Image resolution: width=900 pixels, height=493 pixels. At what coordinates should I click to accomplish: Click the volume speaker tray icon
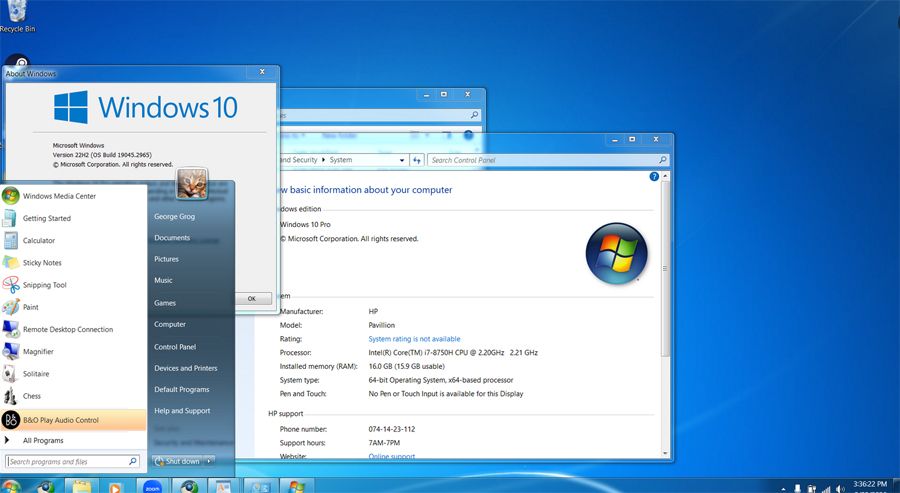click(x=840, y=489)
